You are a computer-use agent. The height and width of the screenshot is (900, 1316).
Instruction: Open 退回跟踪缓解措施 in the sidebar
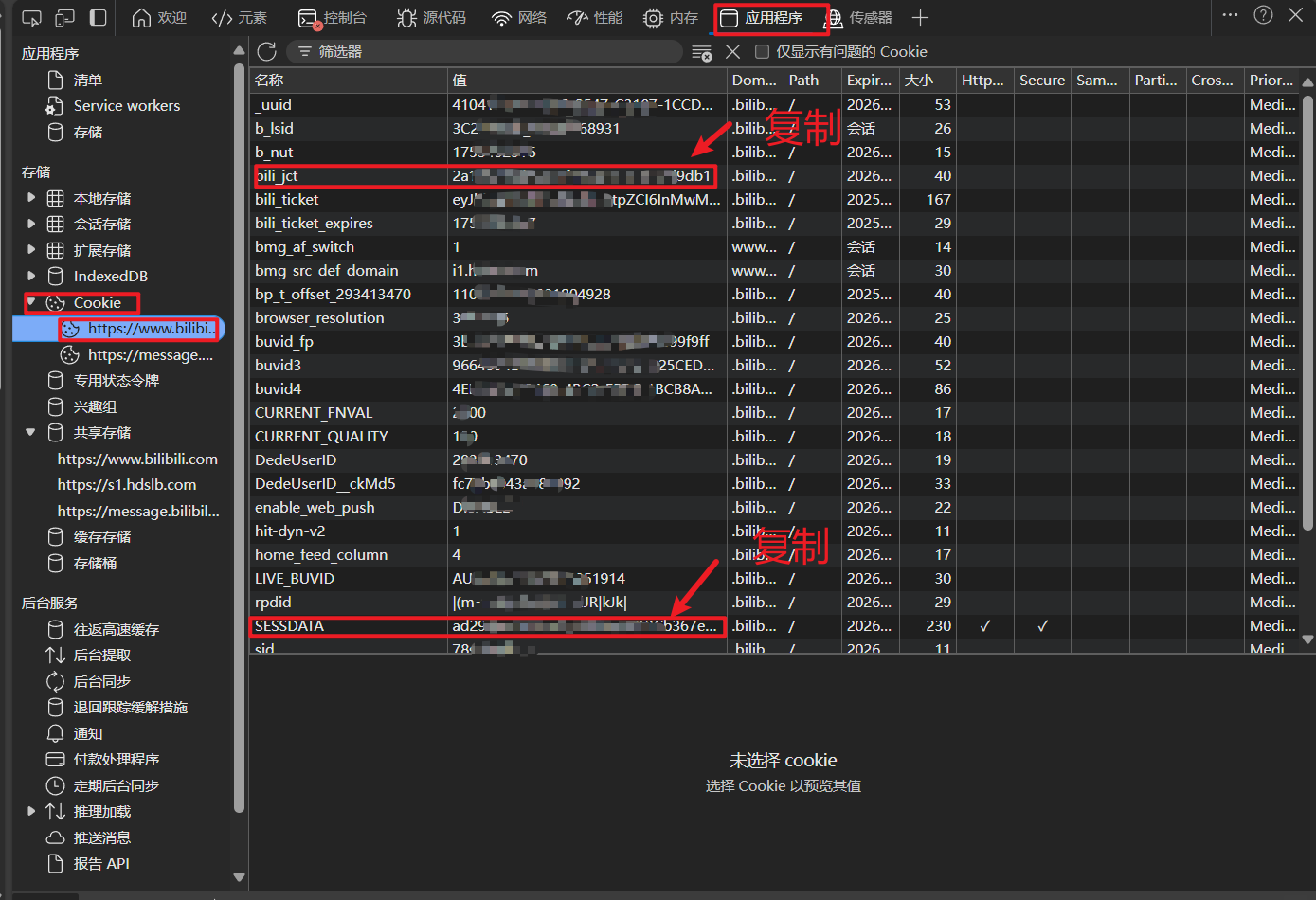tap(131, 708)
